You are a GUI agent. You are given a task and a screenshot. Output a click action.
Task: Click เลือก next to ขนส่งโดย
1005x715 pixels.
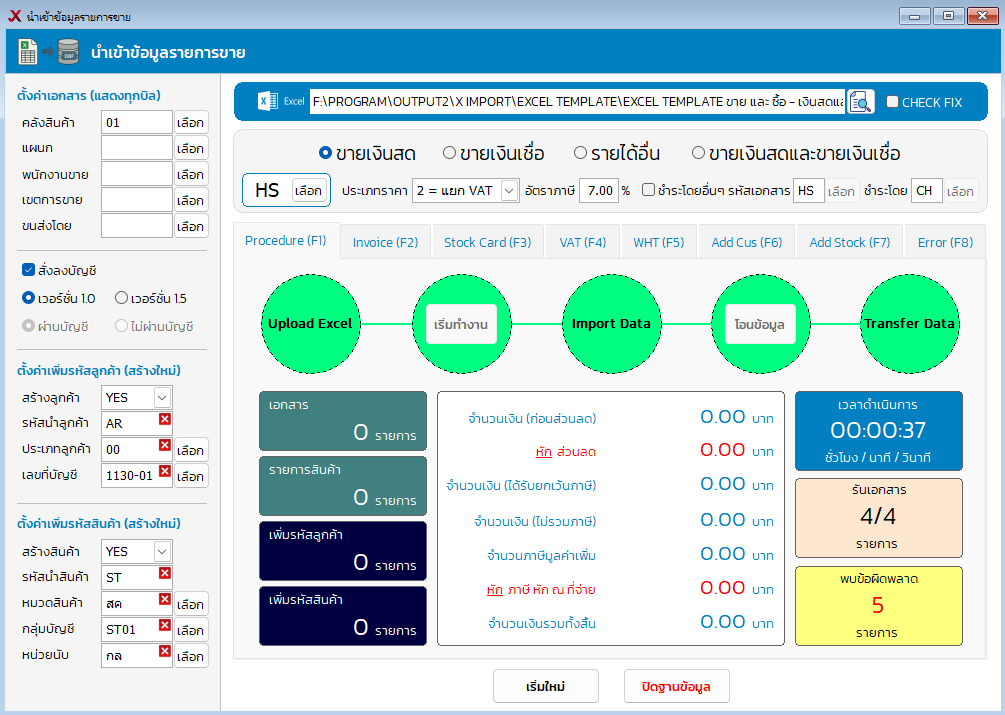191,226
